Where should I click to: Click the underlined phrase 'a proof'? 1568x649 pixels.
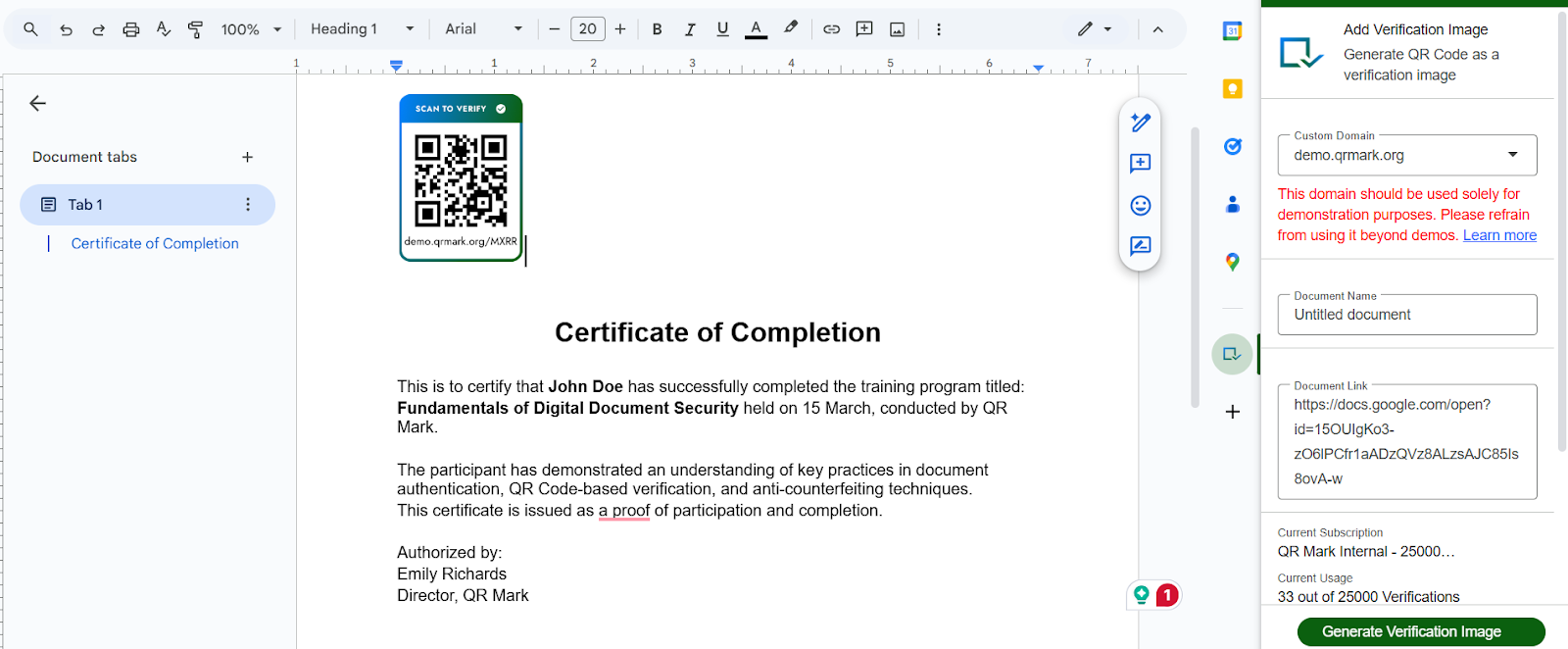[624, 511]
